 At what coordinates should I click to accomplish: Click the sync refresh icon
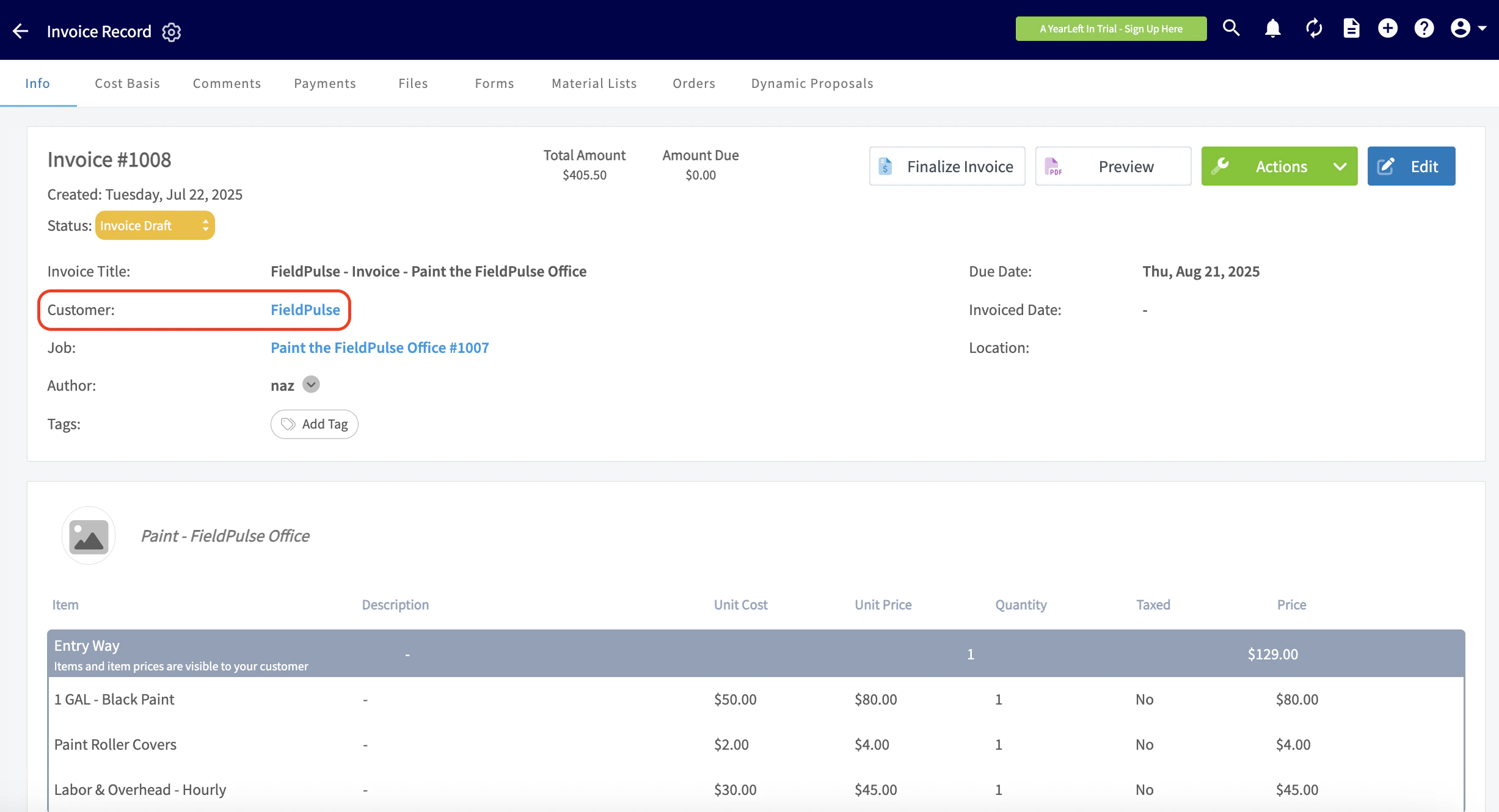pyautogui.click(x=1313, y=28)
